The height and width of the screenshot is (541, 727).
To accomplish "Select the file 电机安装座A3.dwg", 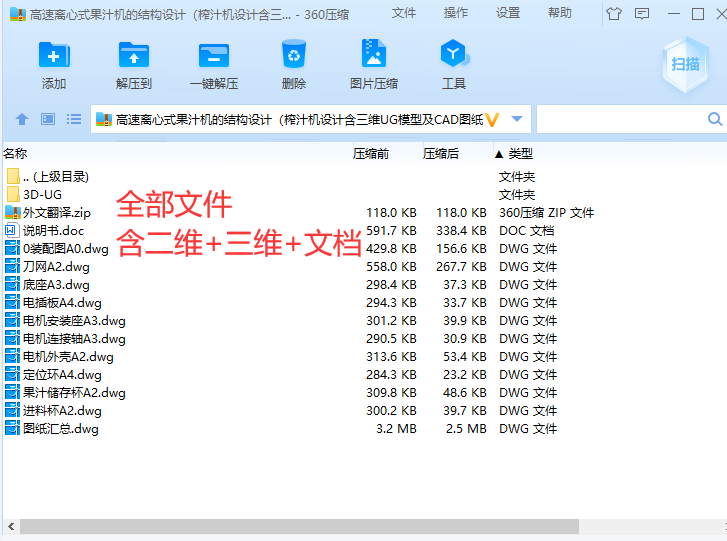I will (x=74, y=321).
